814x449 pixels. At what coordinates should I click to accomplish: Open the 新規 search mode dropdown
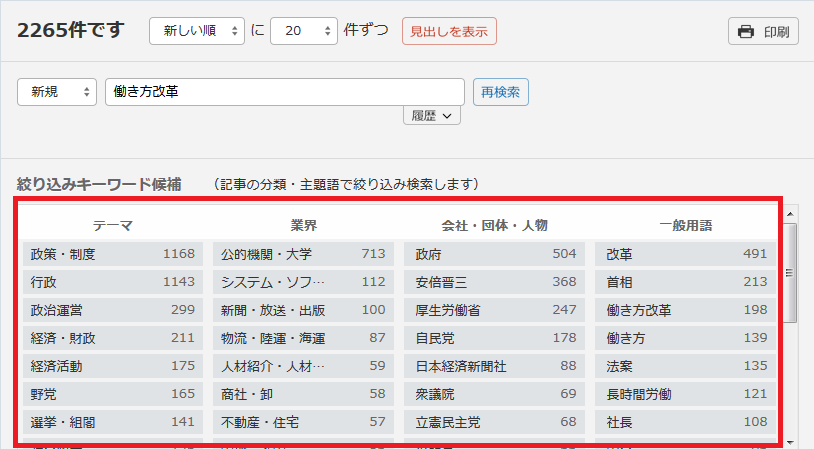pyautogui.click(x=57, y=91)
